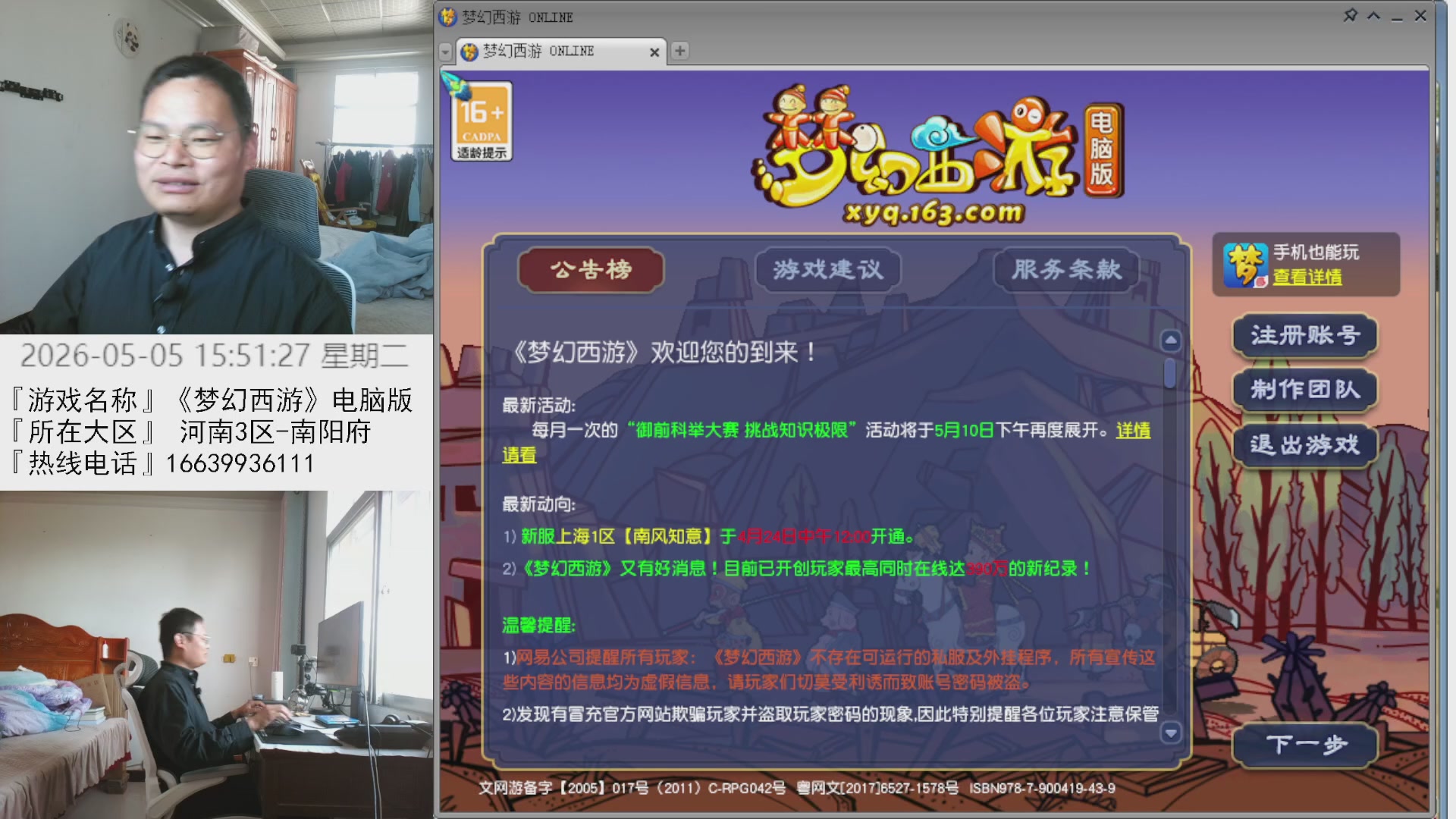Select the 梦幻西游 ONLINE tab
This screenshot has width=1456, height=819.
pyautogui.click(x=561, y=51)
